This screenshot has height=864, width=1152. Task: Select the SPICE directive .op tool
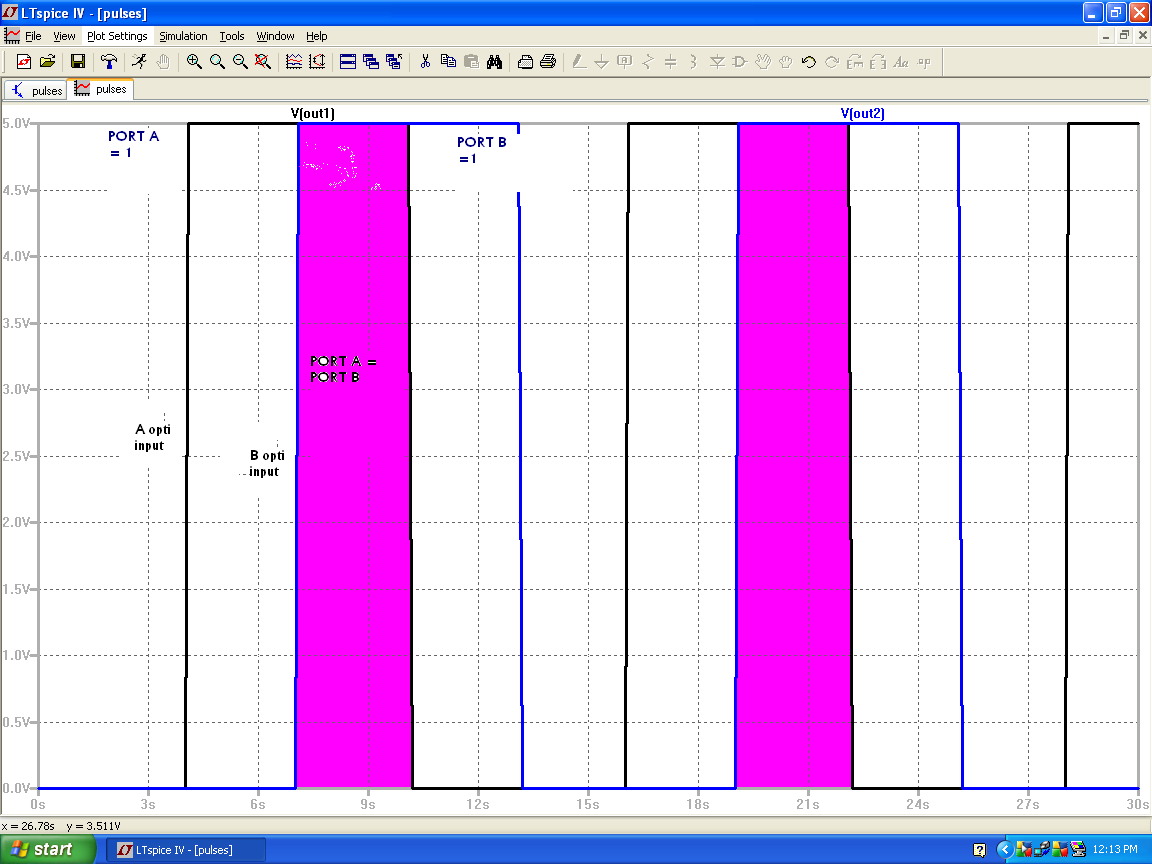(x=924, y=62)
